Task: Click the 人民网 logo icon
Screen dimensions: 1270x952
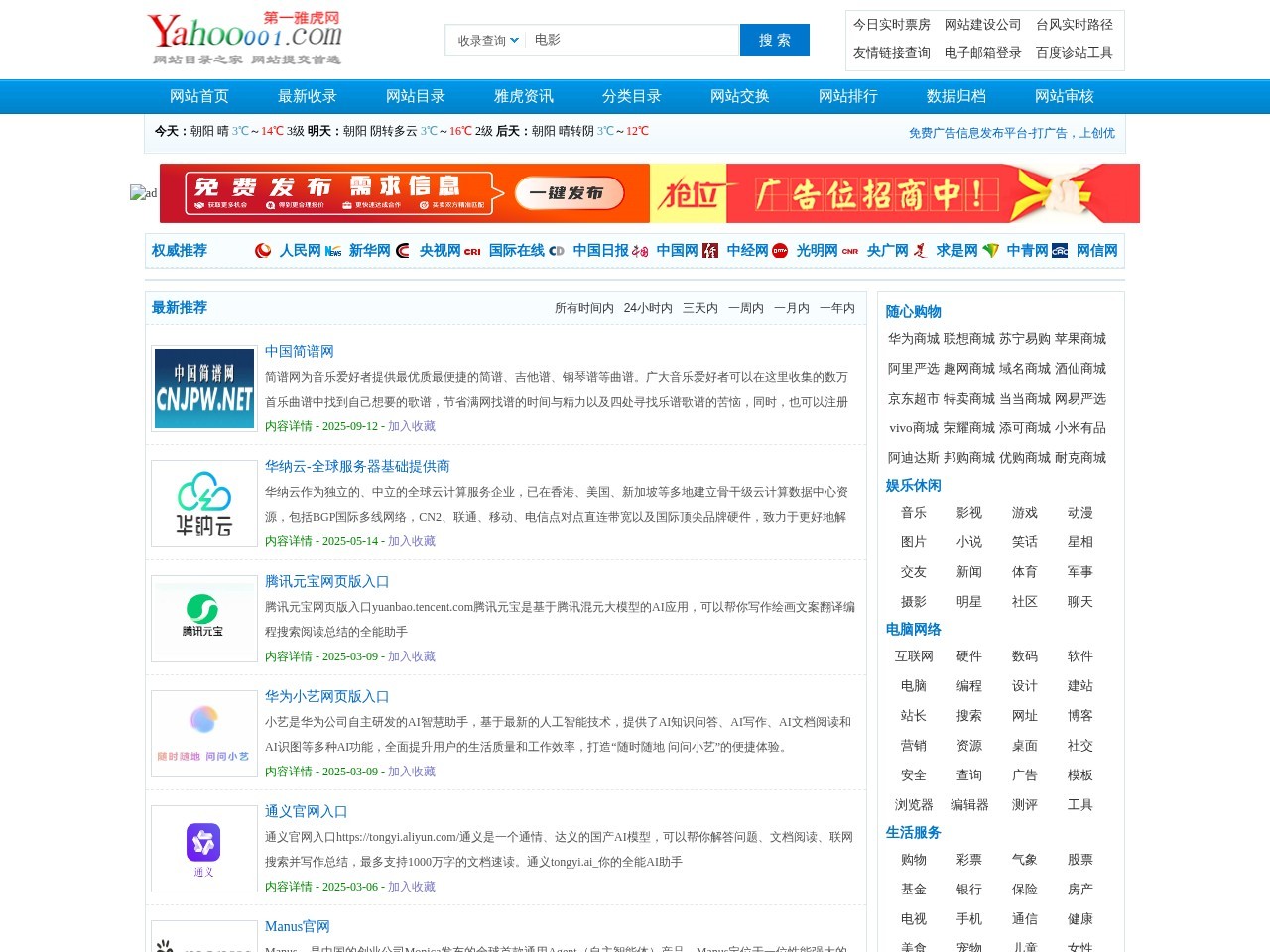Action: pos(262,251)
